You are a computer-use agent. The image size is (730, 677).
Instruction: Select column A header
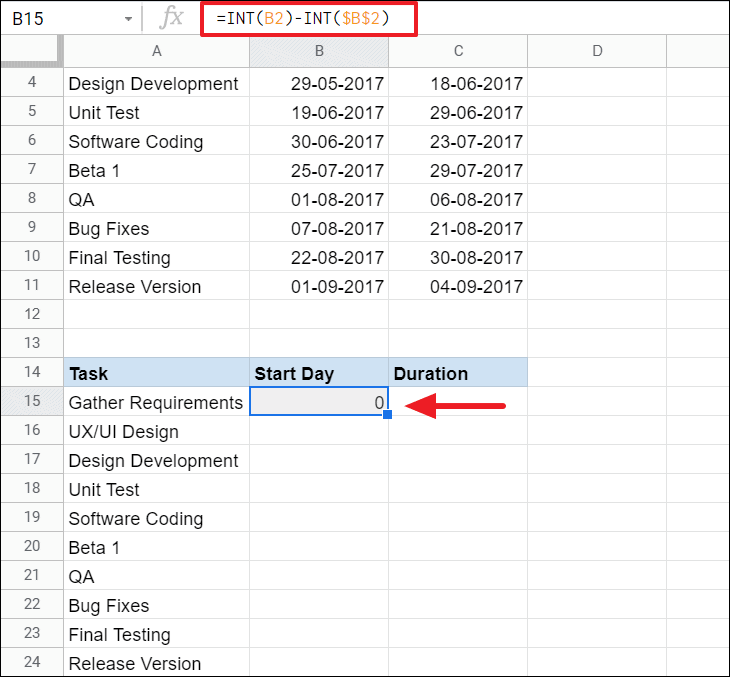pos(156,51)
